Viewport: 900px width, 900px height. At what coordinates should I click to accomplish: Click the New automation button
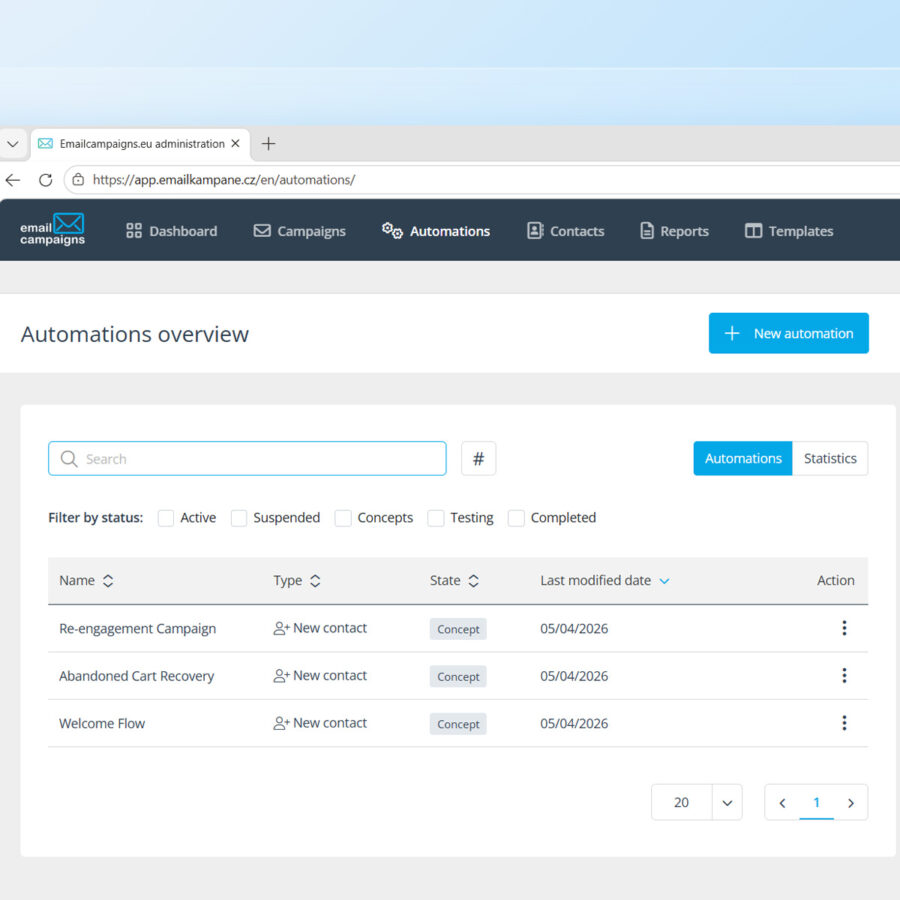coord(788,333)
